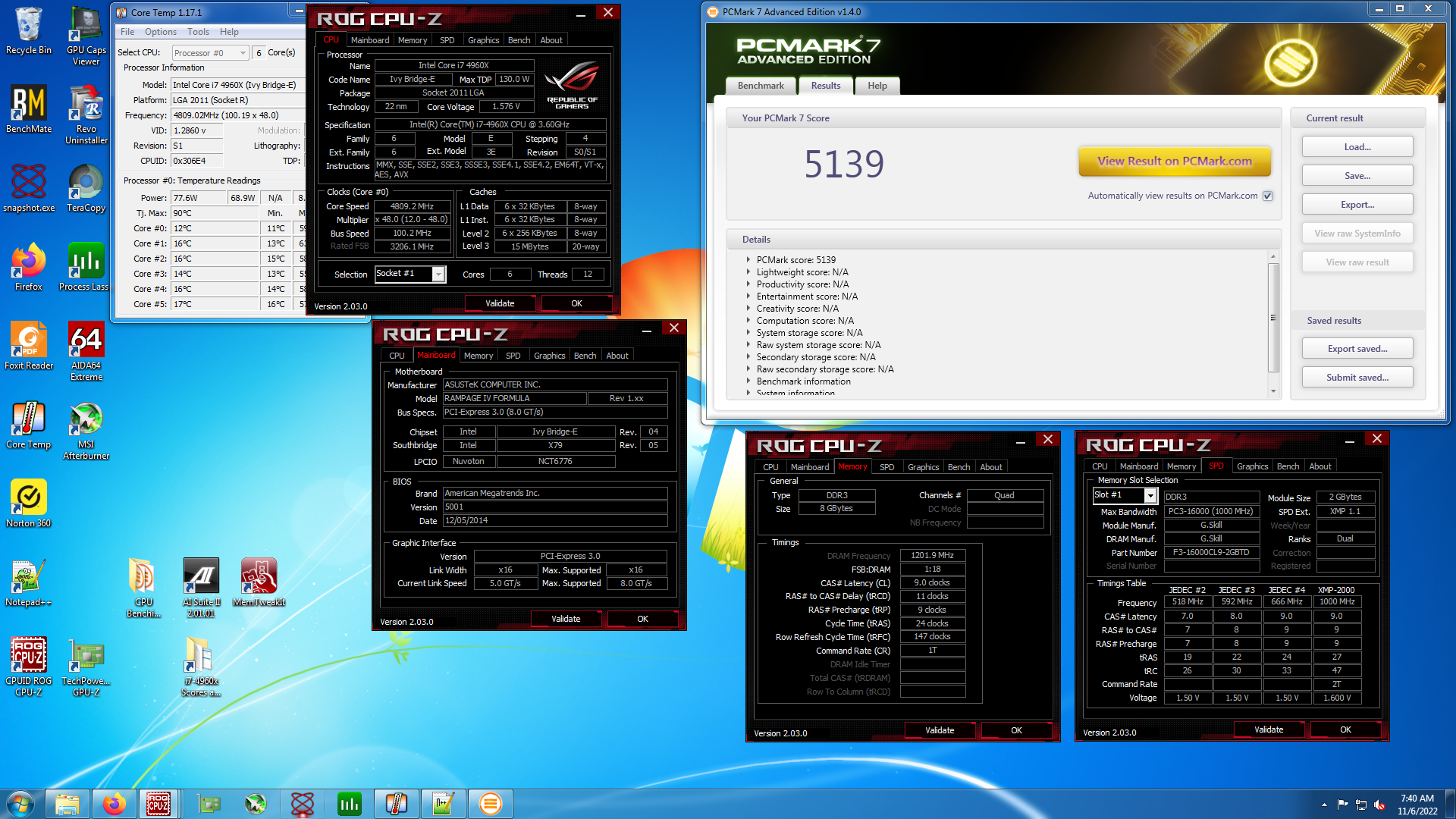The width and height of the screenshot is (1456, 819).
Task: Launch MSI Afterburner desktop icon
Action: pos(86,430)
